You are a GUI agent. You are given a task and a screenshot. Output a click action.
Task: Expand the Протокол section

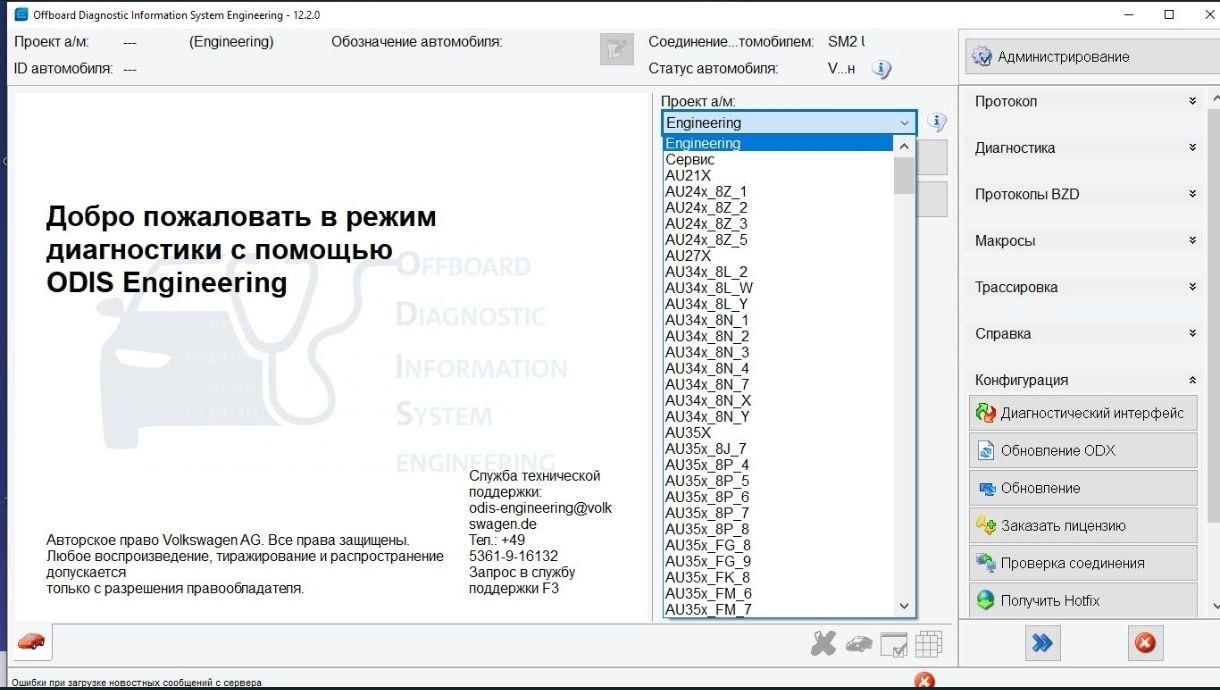pyautogui.click(x=1084, y=102)
